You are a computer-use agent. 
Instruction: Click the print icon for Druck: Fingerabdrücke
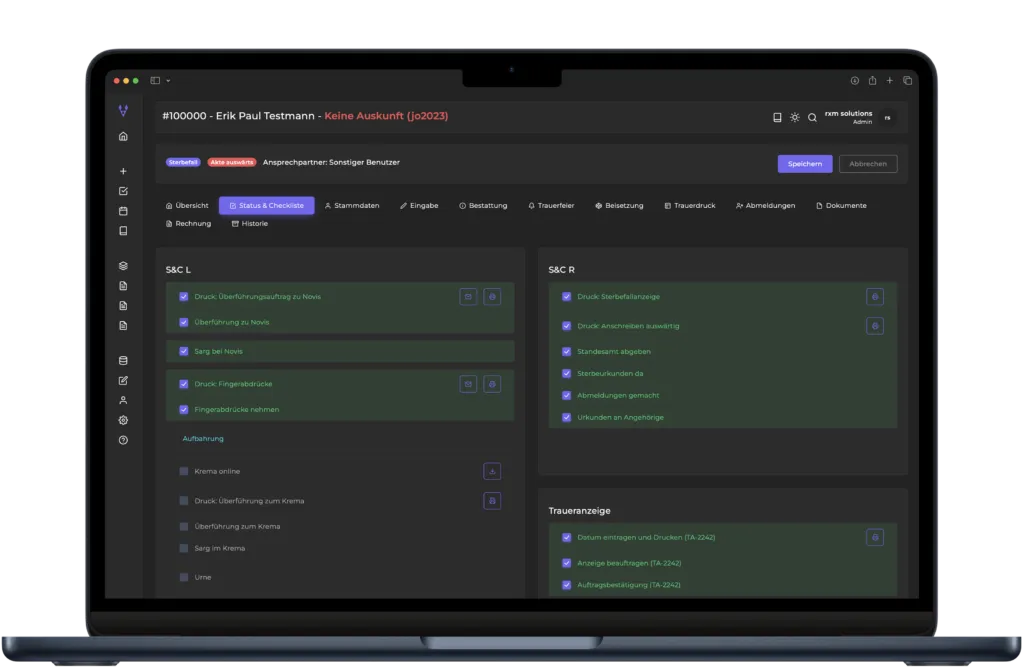coord(492,384)
